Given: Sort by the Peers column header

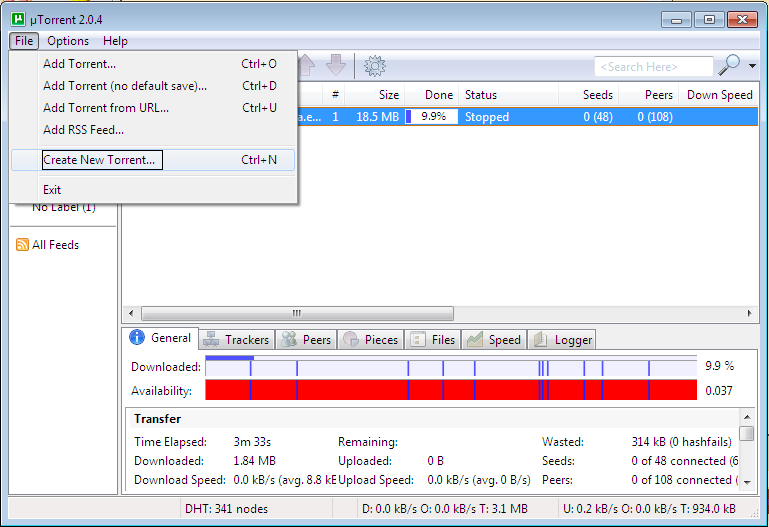Looking at the screenshot, I should coord(648,95).
